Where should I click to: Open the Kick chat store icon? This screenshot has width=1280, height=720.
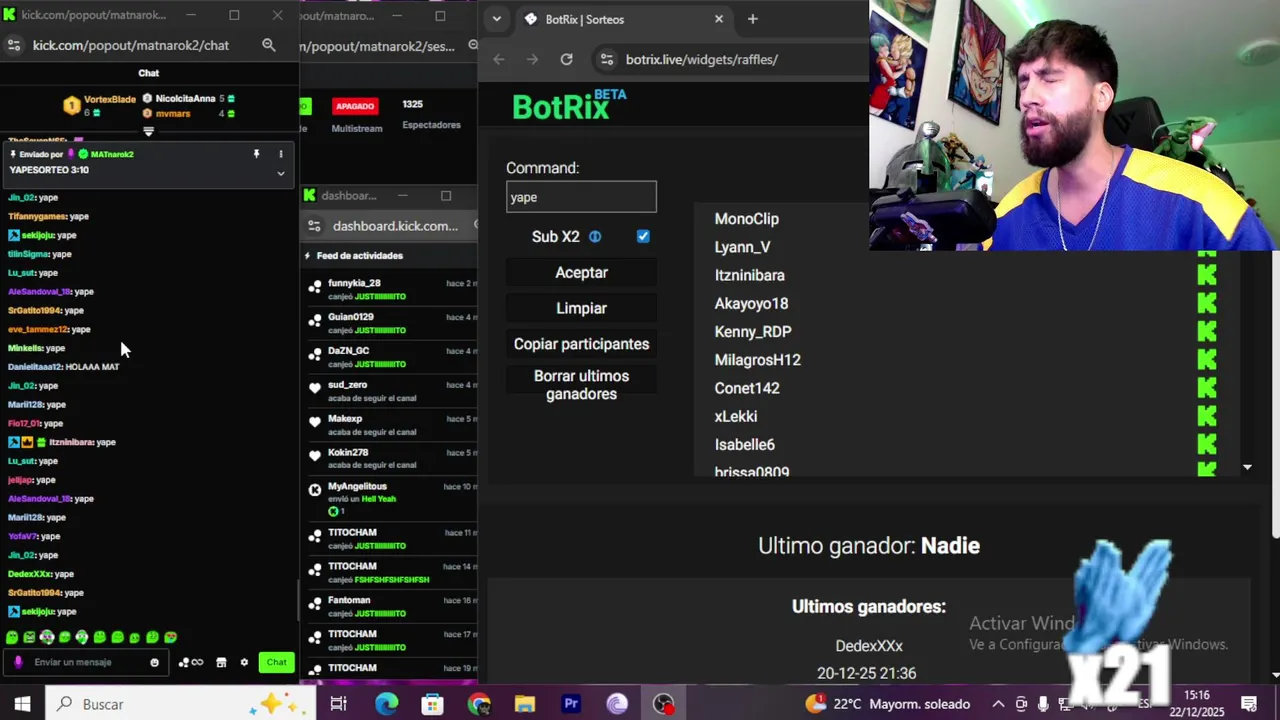[221, 662]
